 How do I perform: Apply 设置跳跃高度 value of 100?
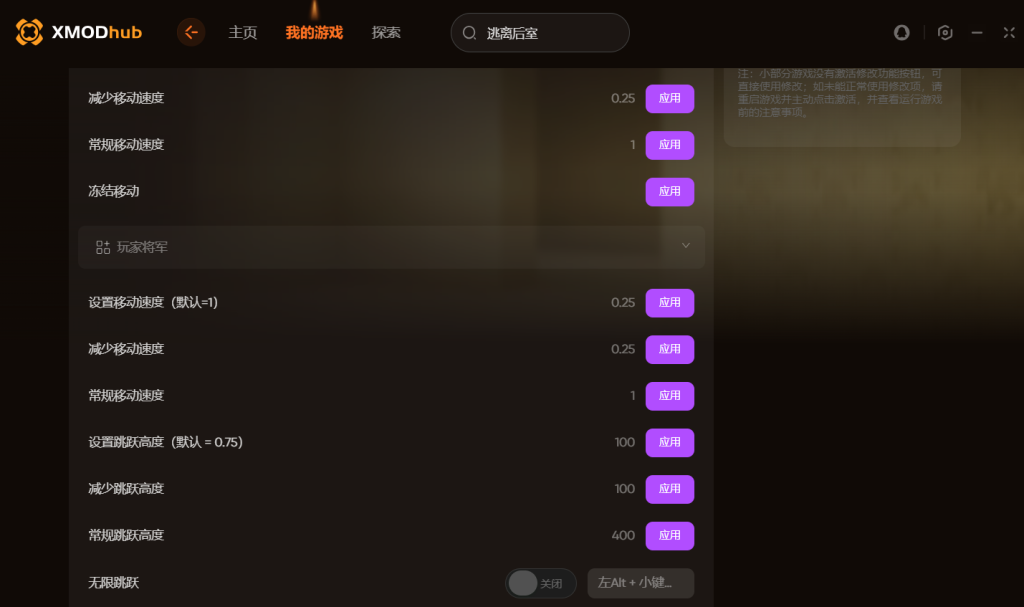[x=669, y=442]
